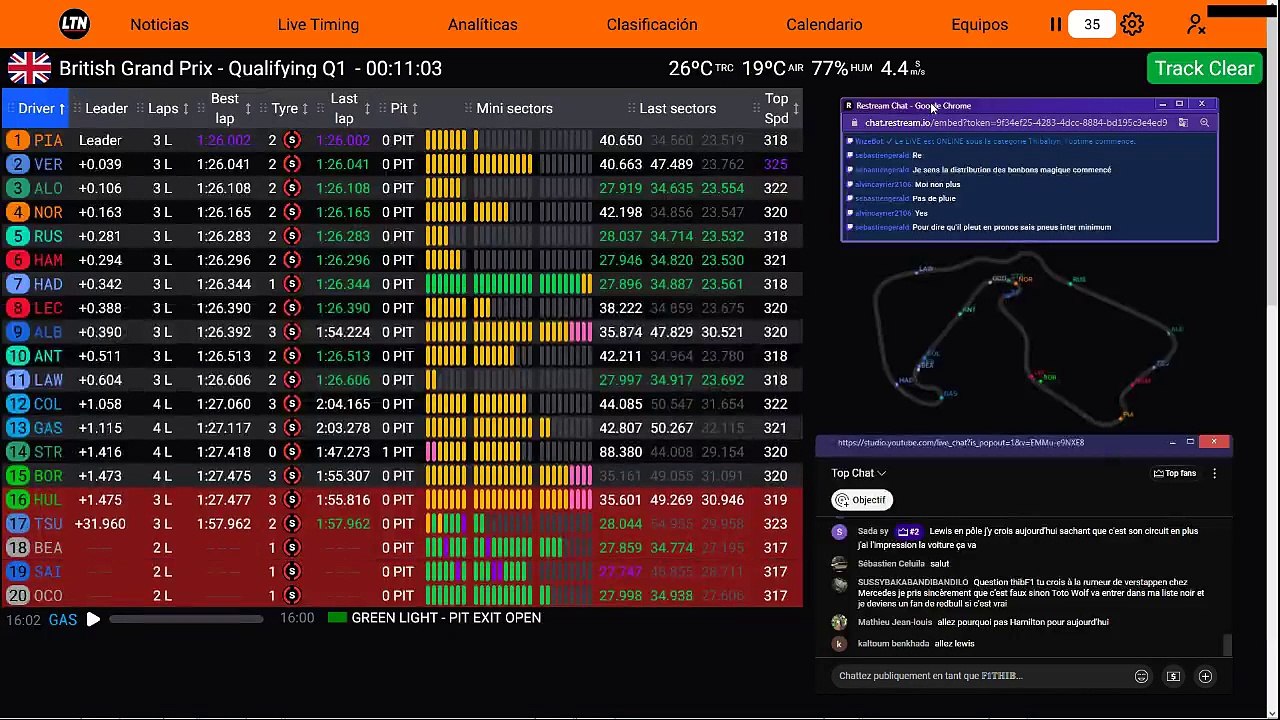Image resolution: width=1280 pixels, height=720 pixels.
Task: Sort by Top Spd column
Action: click(x=777, y=108)
